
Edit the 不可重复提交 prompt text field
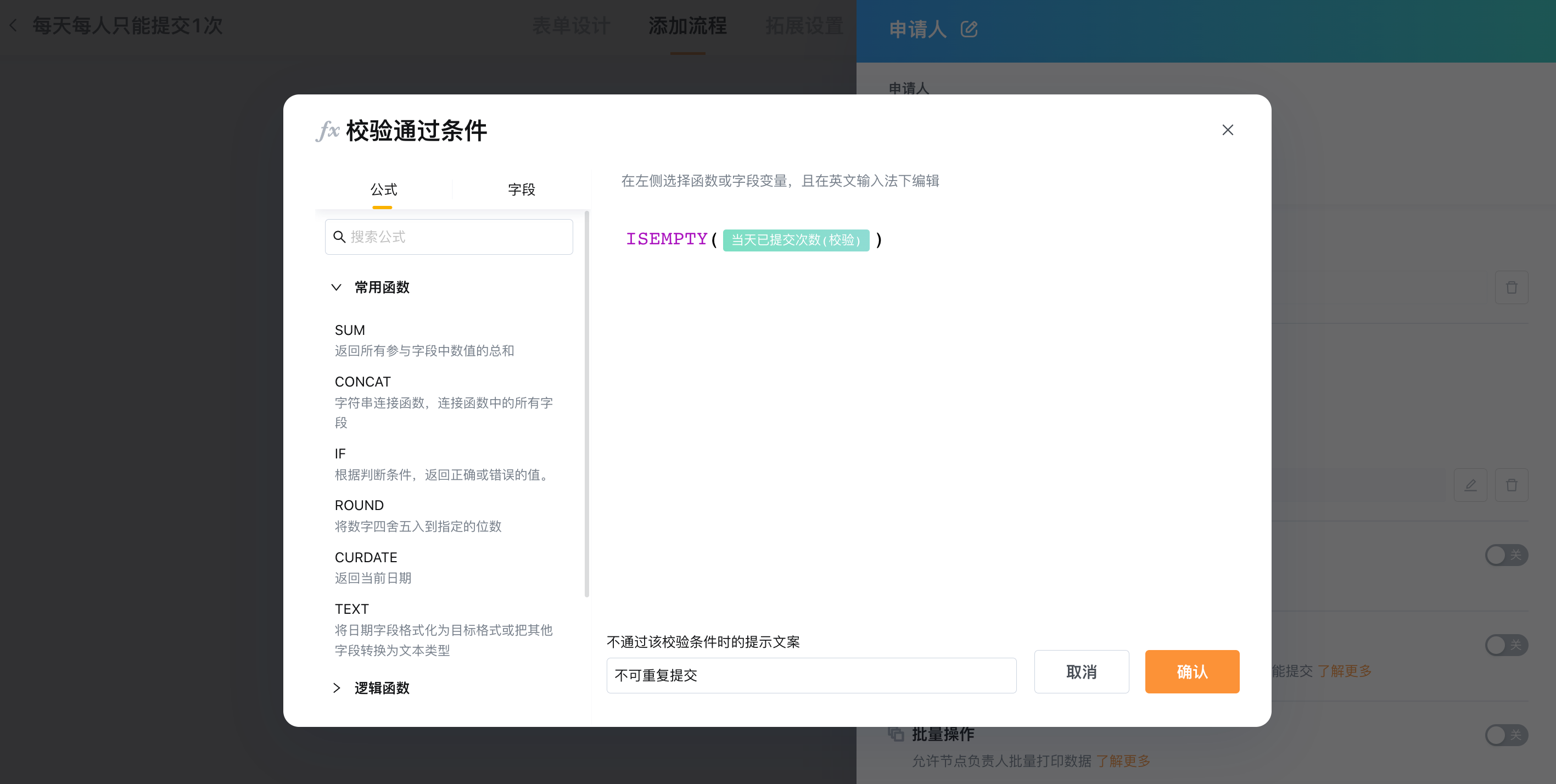[810, 675]
